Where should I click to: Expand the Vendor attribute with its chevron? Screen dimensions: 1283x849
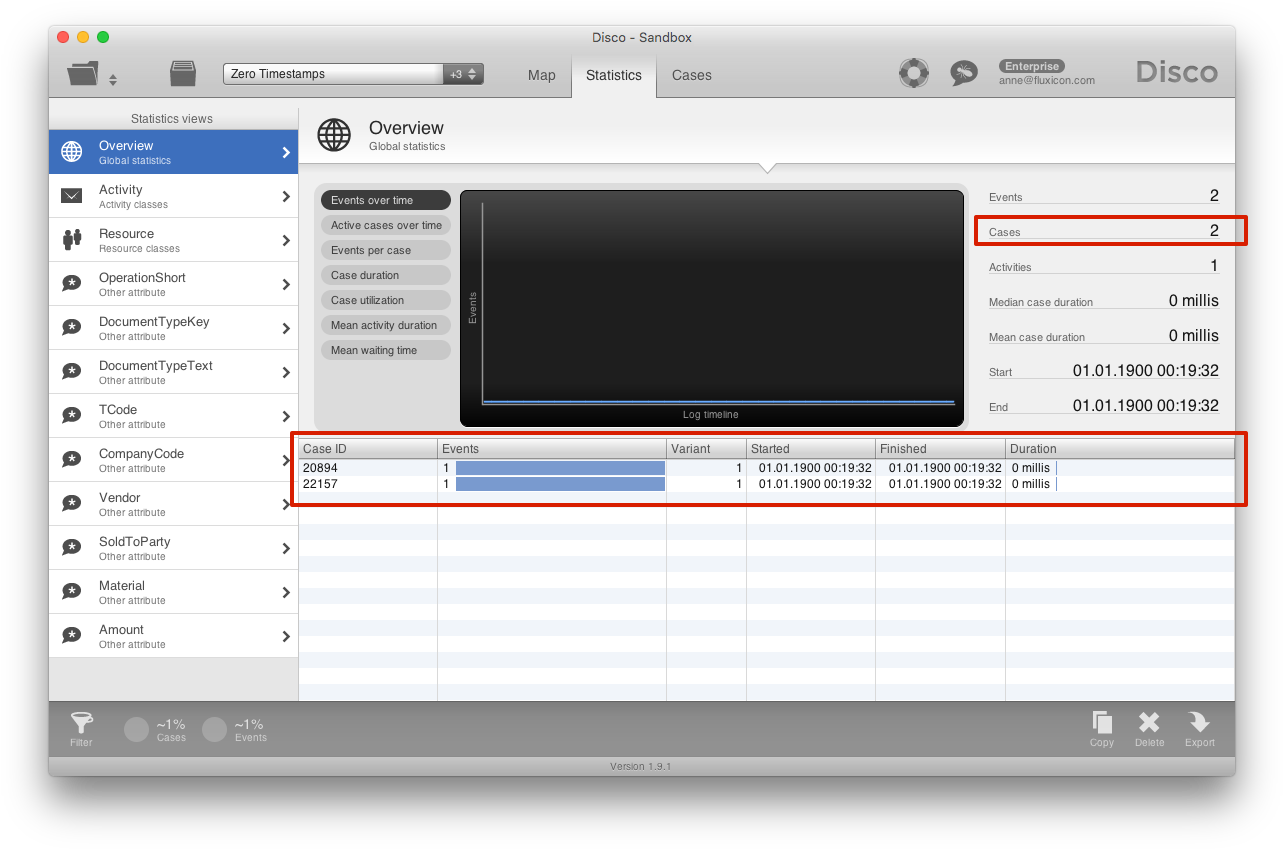coord(287,503)
